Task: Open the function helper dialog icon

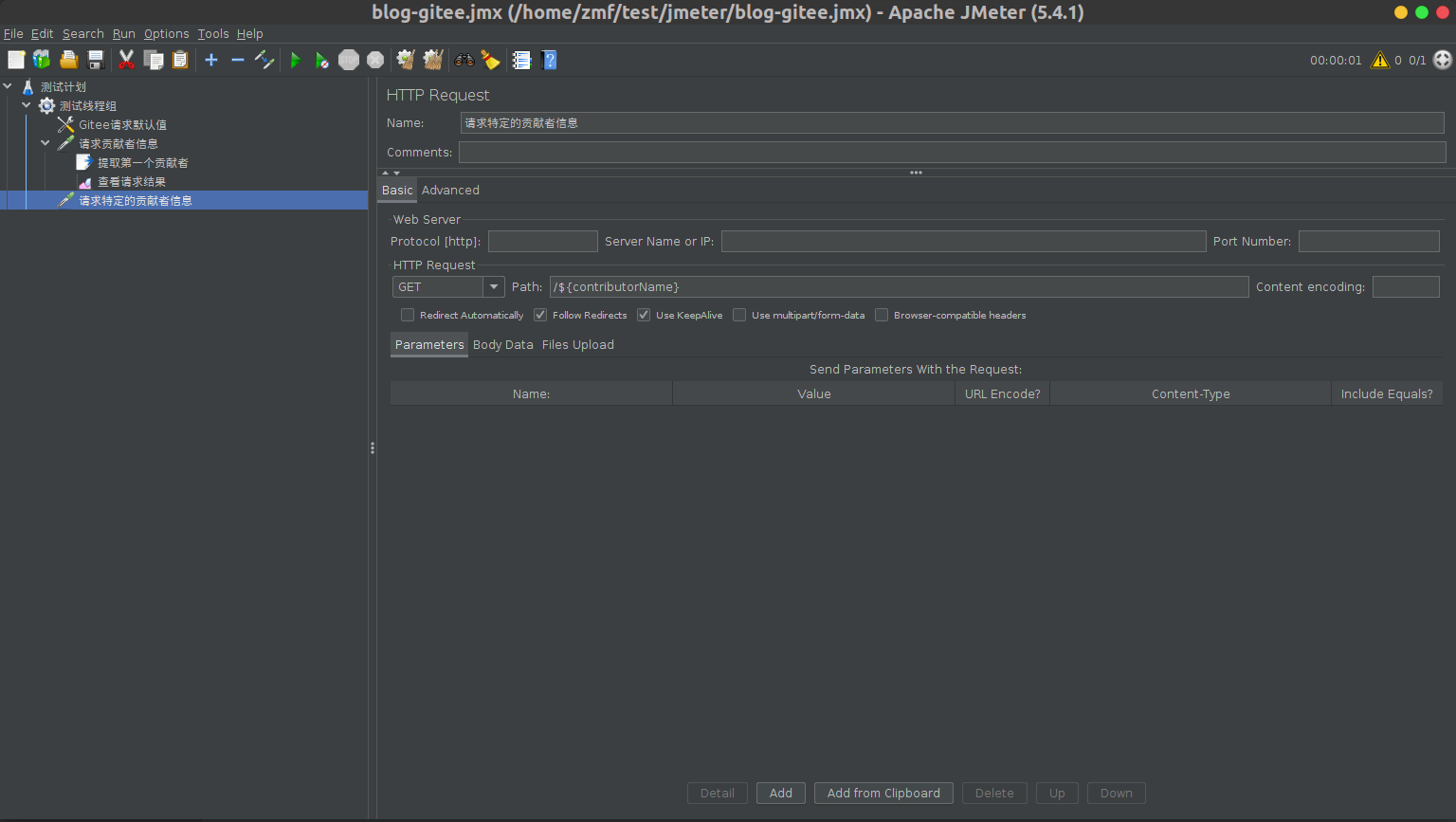Action: point(521,60)
